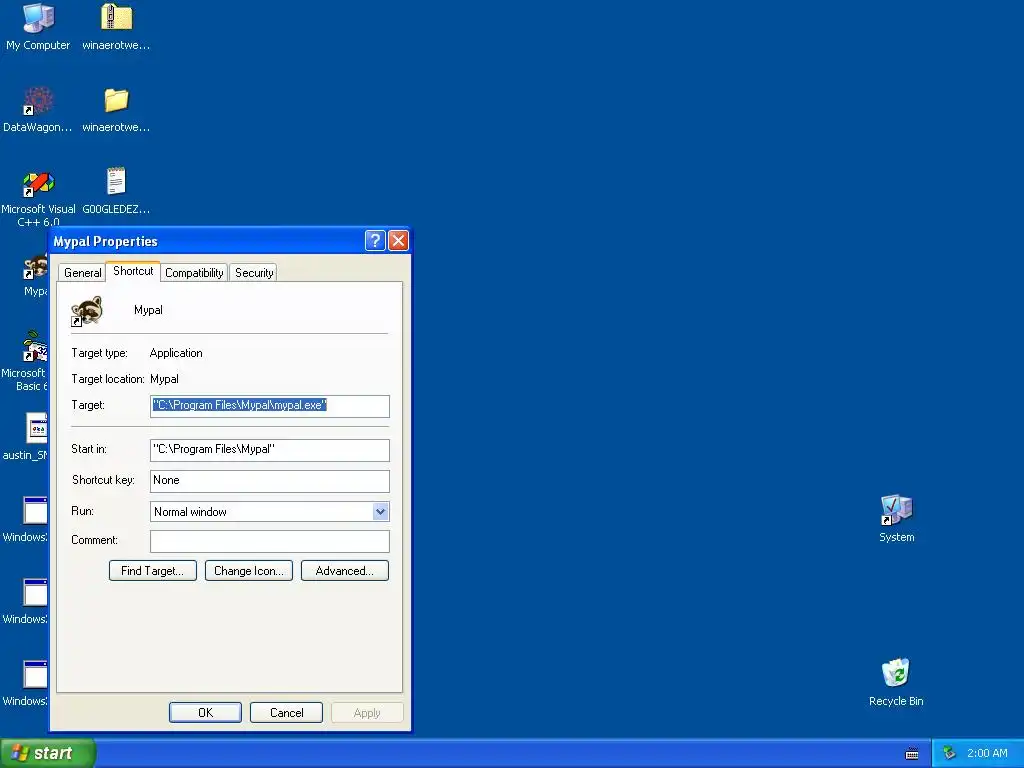
Task: Click the on-screen keyboard tray icon
Action: [912, 754]
